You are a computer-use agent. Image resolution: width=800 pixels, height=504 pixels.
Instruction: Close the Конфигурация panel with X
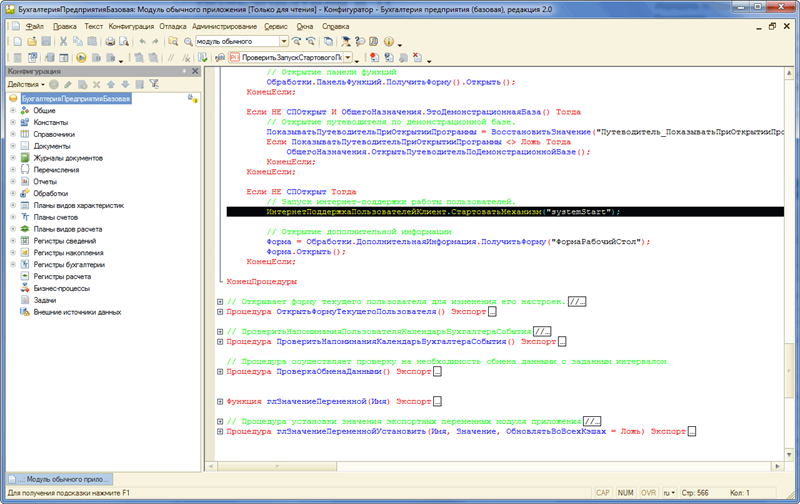197,72
